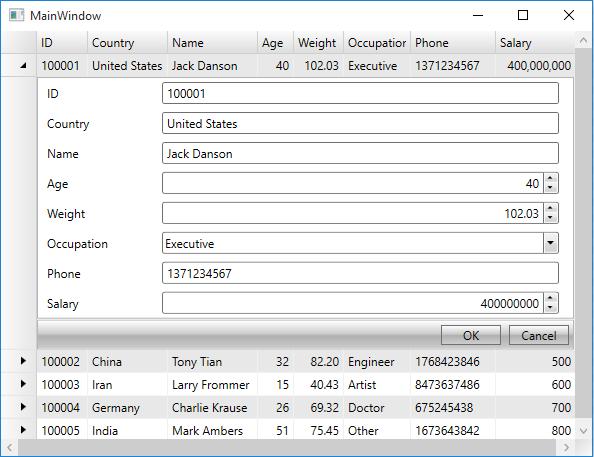Sort by the Name column header

(x=213, y=42)
